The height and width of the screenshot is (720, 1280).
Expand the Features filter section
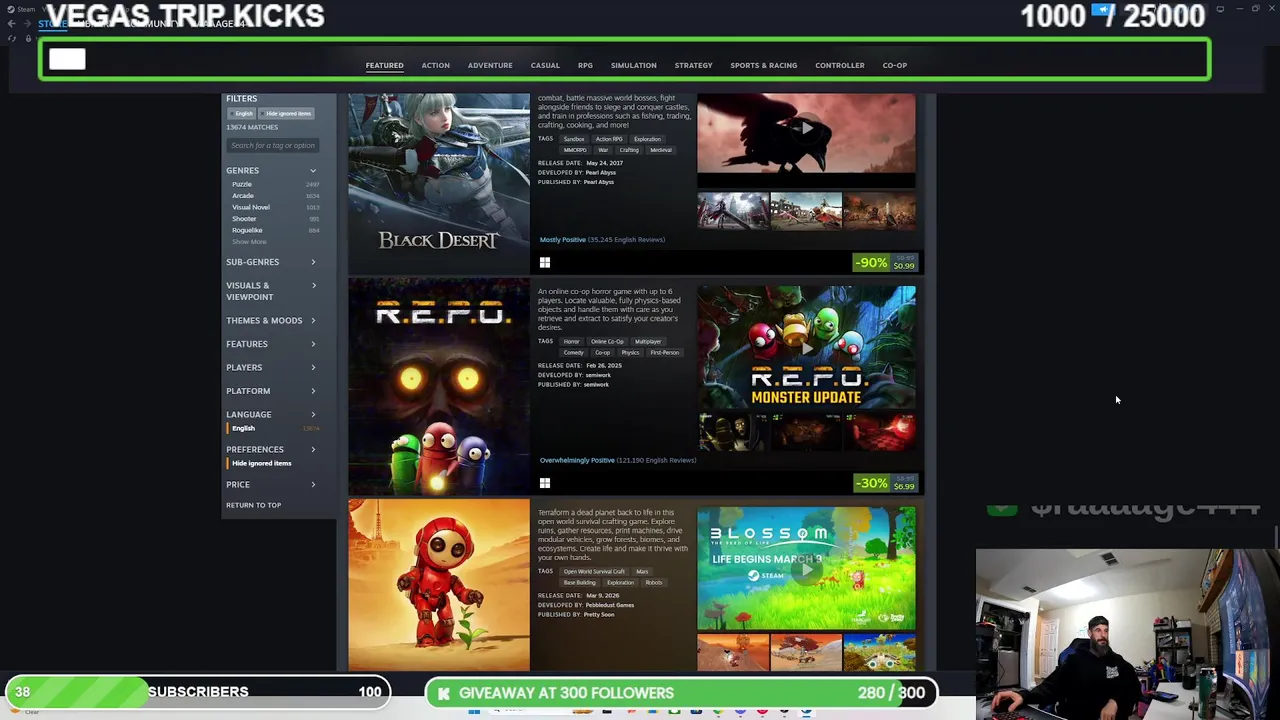271,344
